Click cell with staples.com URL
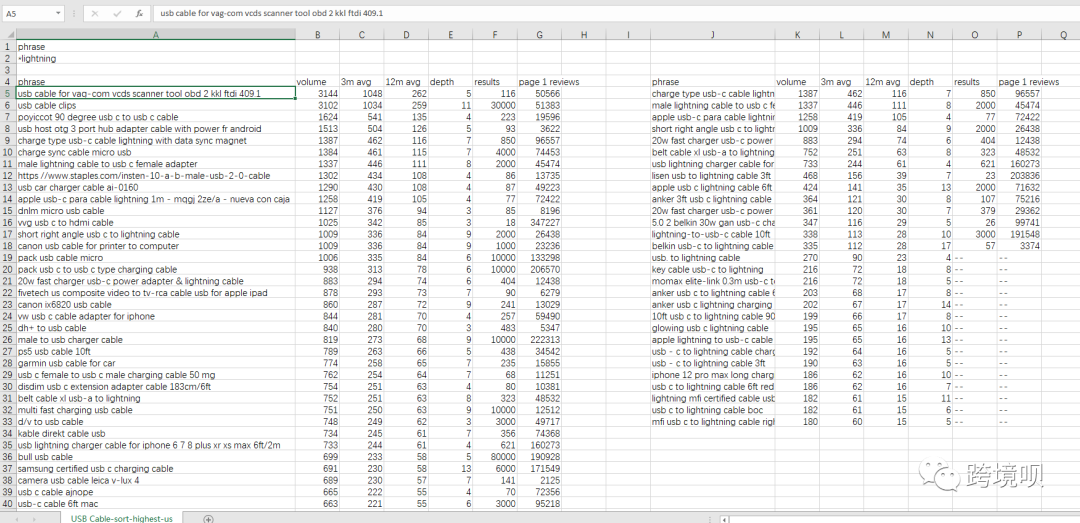The height and width of the screenshot is (523, 1080). coord(156,176)
